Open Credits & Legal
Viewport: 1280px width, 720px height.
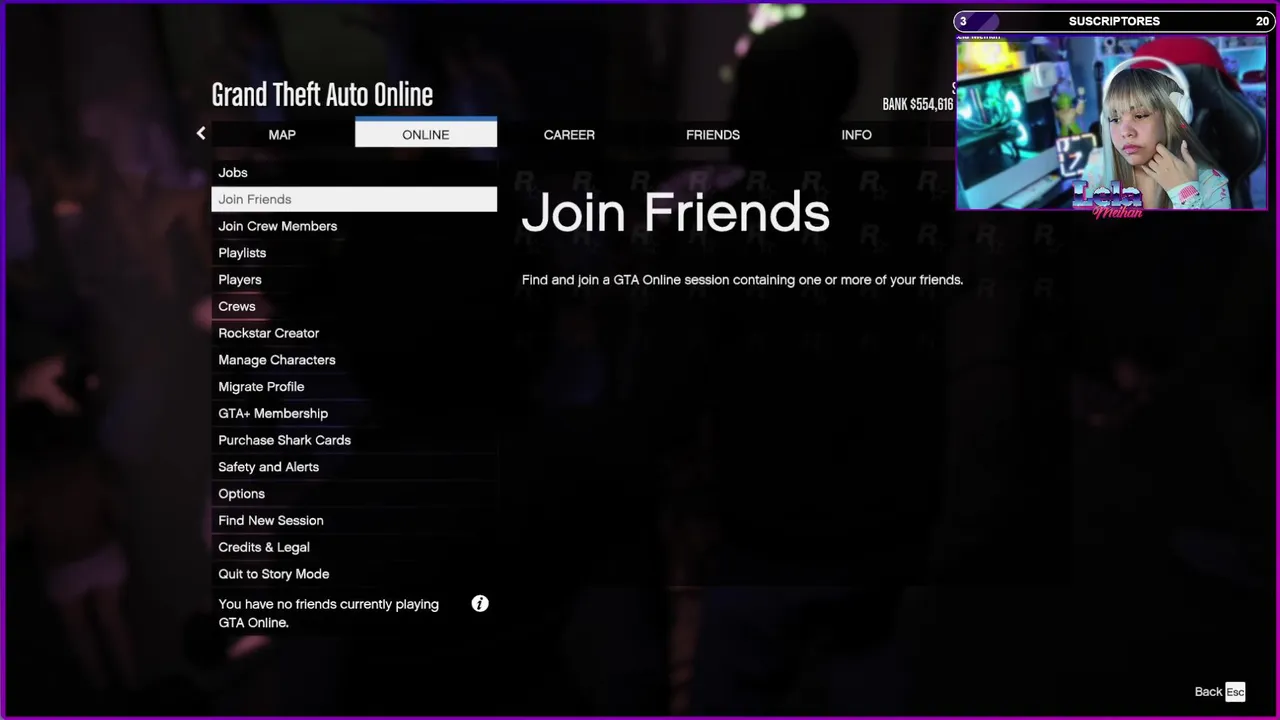point(354,547)
